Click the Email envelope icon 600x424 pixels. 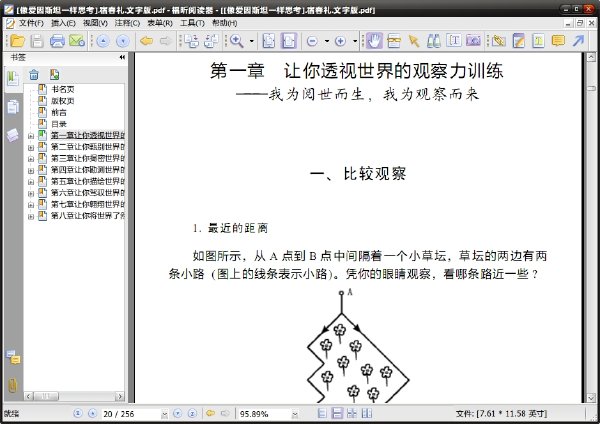coord(77,41)
